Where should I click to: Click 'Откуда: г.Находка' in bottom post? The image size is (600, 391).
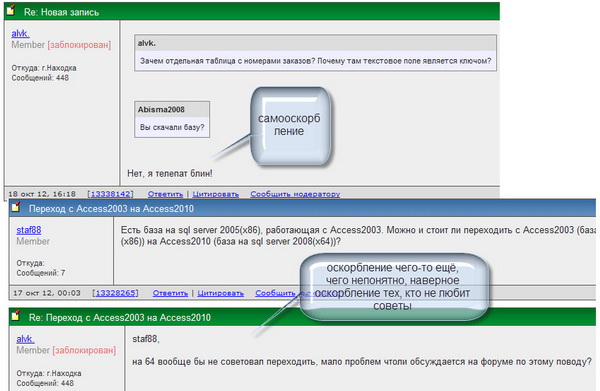pyautogui.click(x=49, y=373)
